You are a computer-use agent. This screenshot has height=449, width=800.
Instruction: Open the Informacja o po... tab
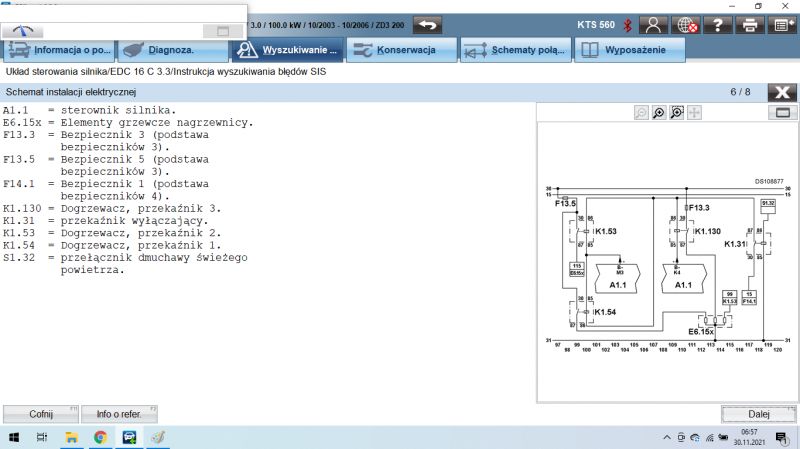pos(60,50)
